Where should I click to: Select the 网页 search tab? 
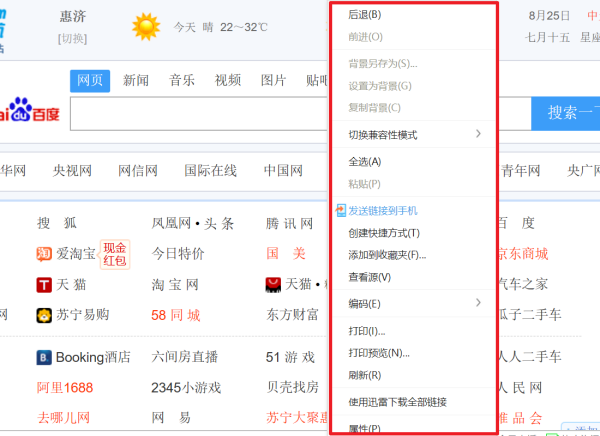[90, 81]
